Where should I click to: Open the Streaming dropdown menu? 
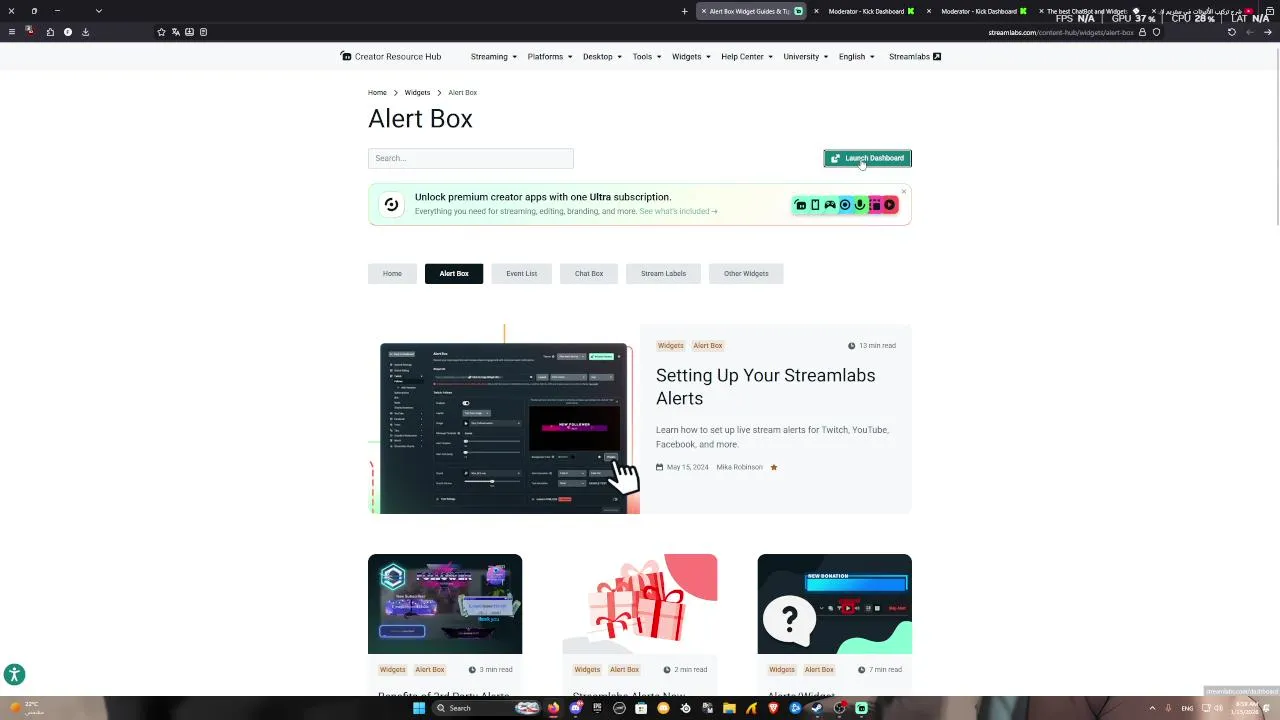(493, 56)
